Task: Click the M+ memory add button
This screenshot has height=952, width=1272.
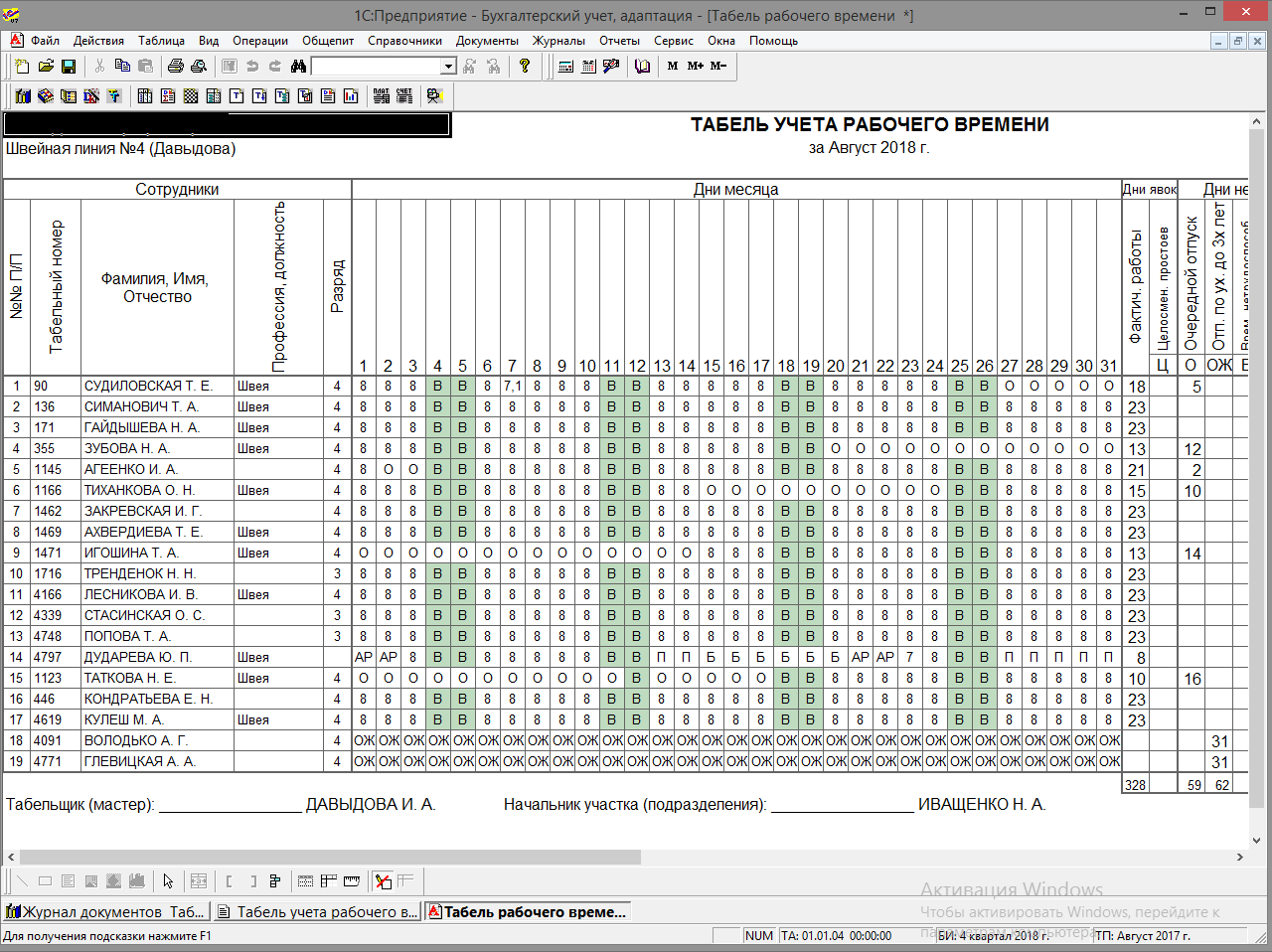Action: 696,67
